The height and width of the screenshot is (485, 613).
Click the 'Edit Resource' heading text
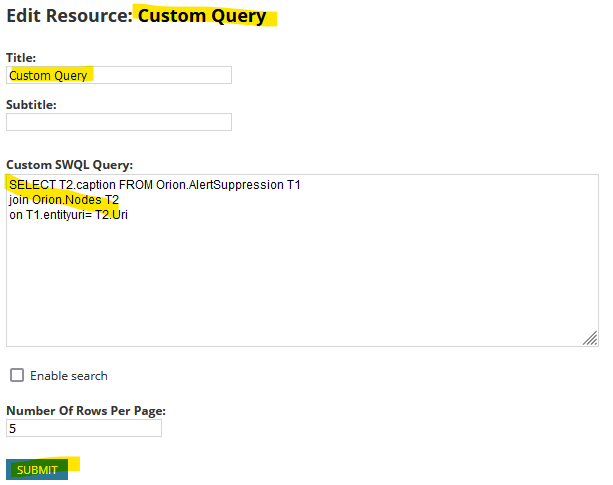tap(70, 16)
